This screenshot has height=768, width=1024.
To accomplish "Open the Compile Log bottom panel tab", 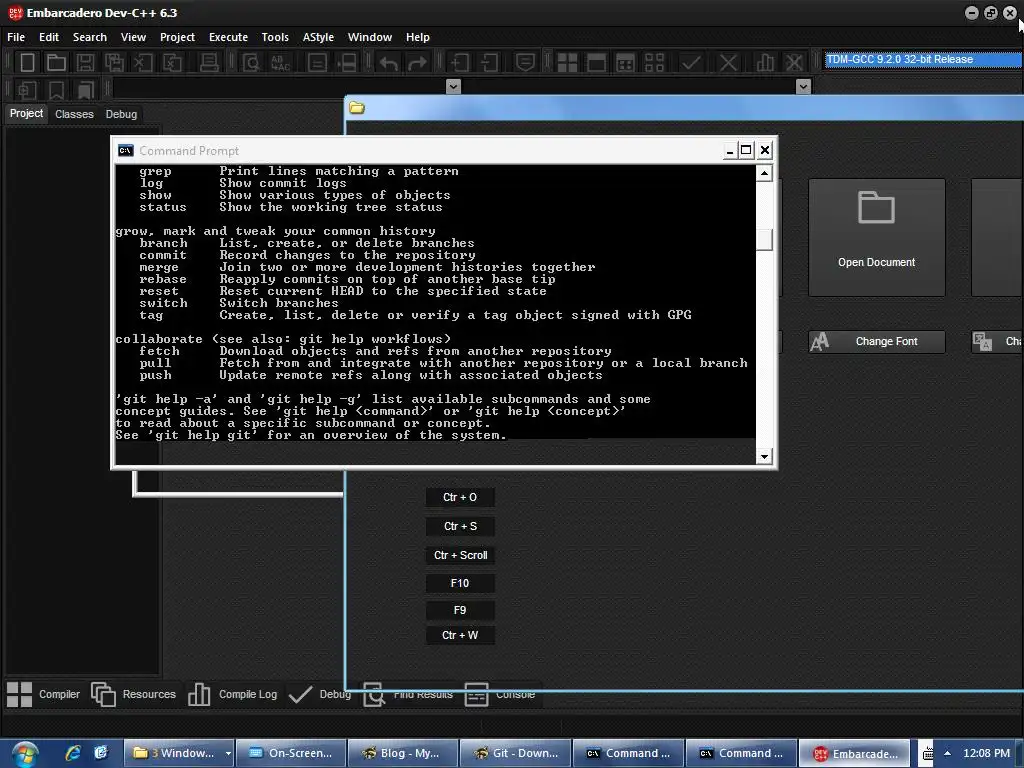I will click(232, 694).
